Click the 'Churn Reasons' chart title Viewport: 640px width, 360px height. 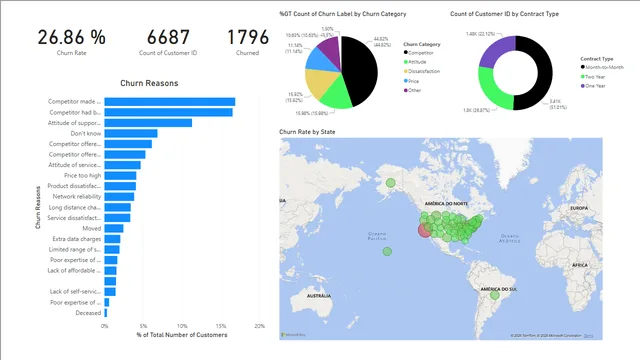(x=149, y=83)
